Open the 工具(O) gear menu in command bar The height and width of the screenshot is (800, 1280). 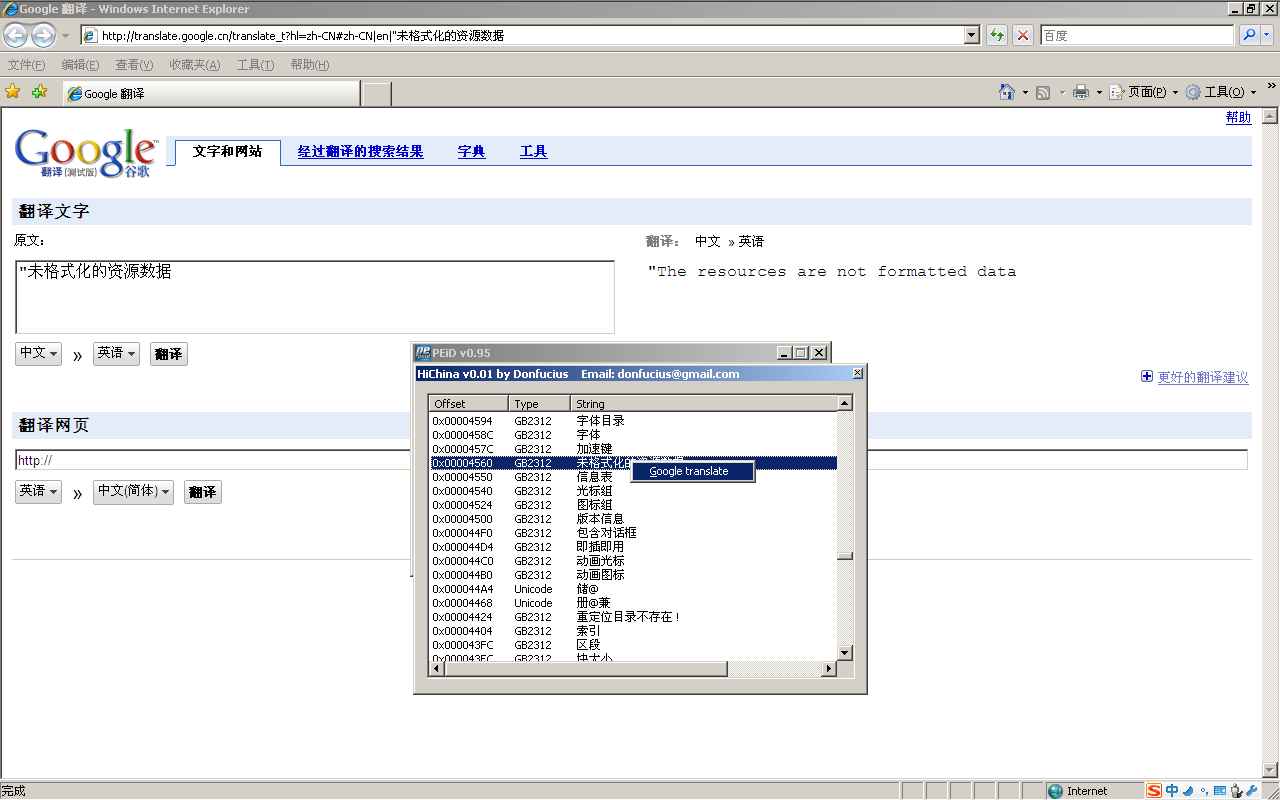click(1220, 92)
